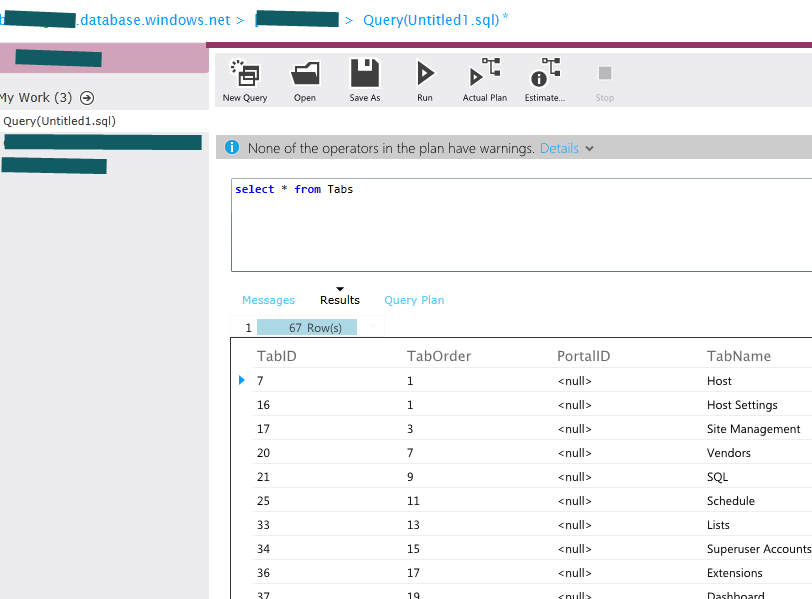
Task: Sort by the TabID column header
Action: [x=277, y=356]
